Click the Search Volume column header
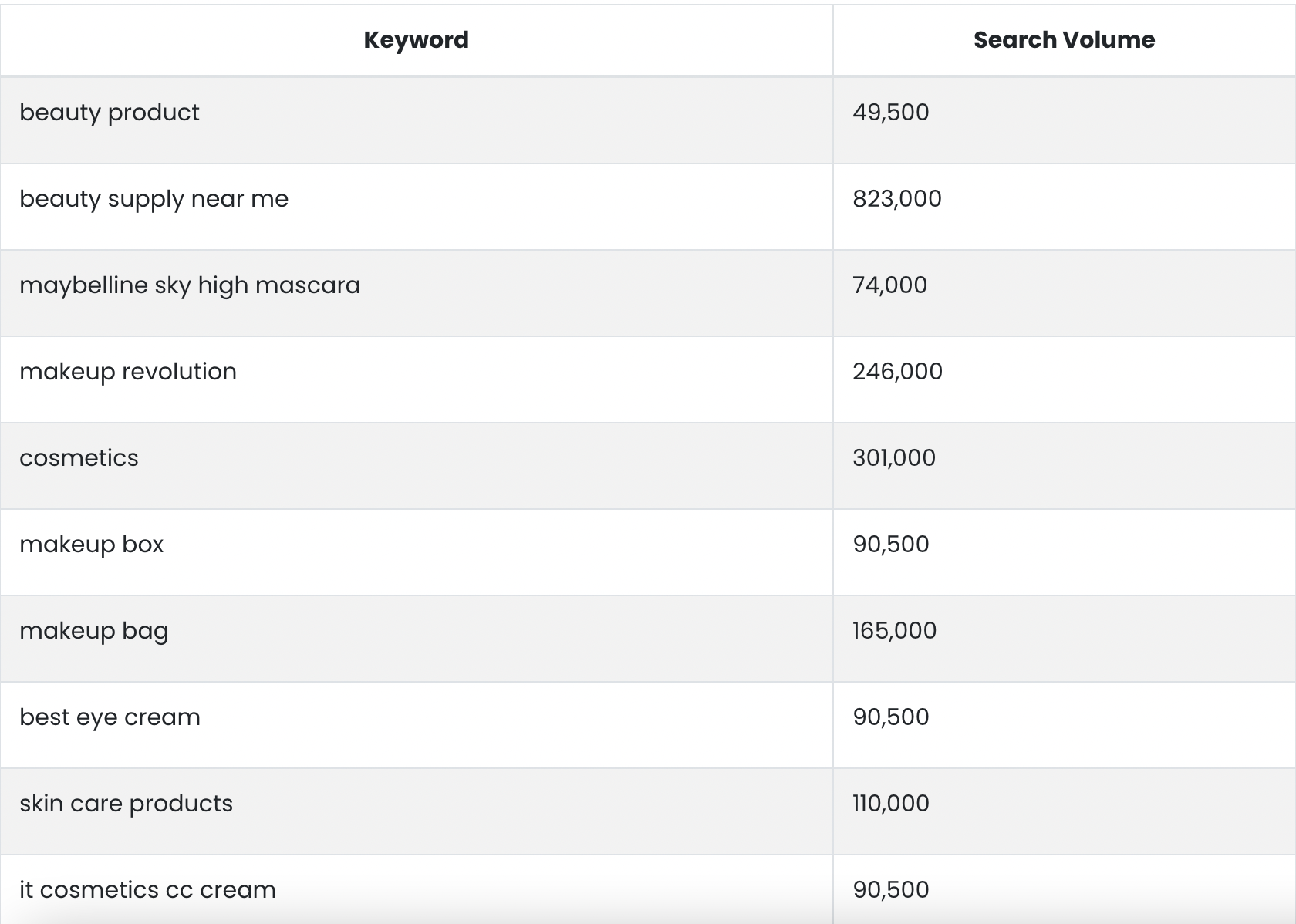1296x924 pixels. coord(1064,40)
